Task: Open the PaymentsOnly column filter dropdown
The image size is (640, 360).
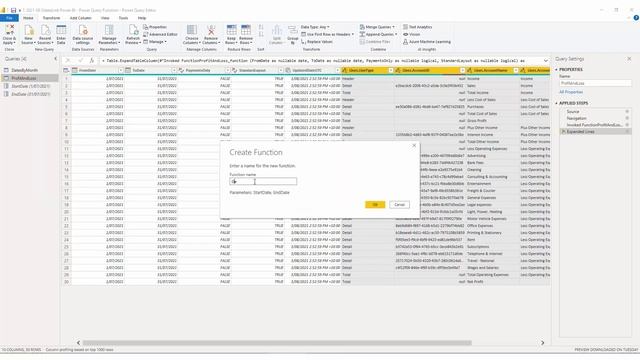Action: pos(227,71)
